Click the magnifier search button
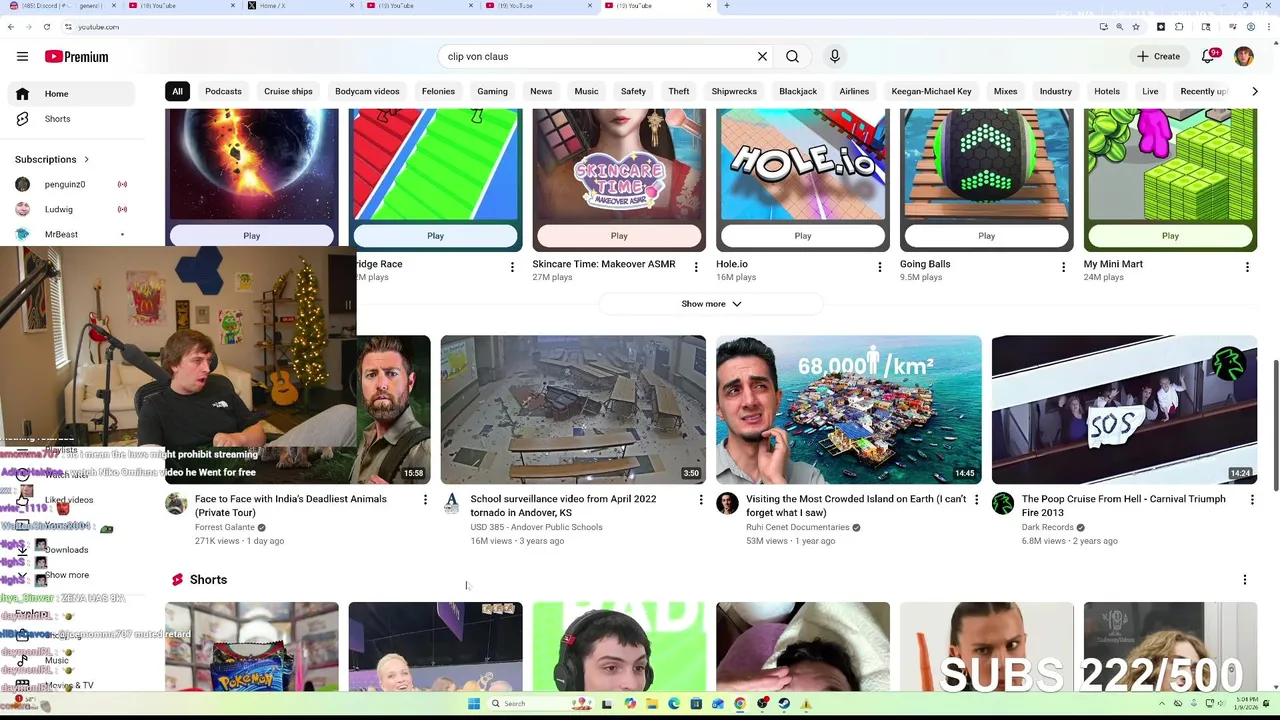Screen dimensions: 1280x720 pyautogui.click(x=792, y=57)
